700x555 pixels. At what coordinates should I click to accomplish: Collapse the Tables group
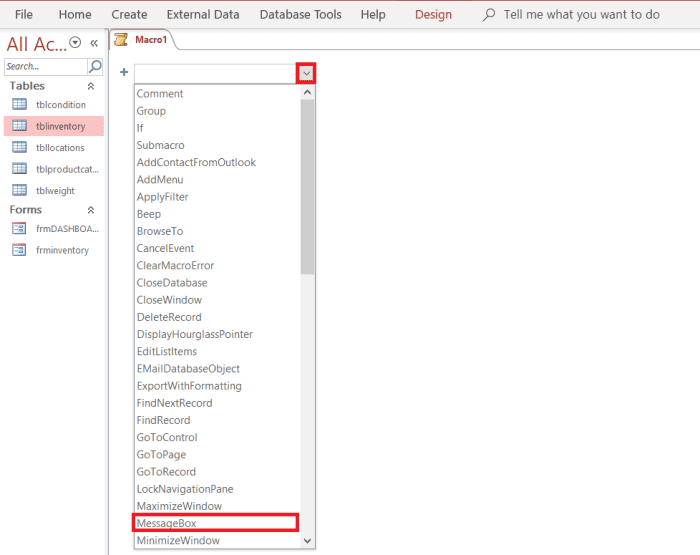pos(91,87)
